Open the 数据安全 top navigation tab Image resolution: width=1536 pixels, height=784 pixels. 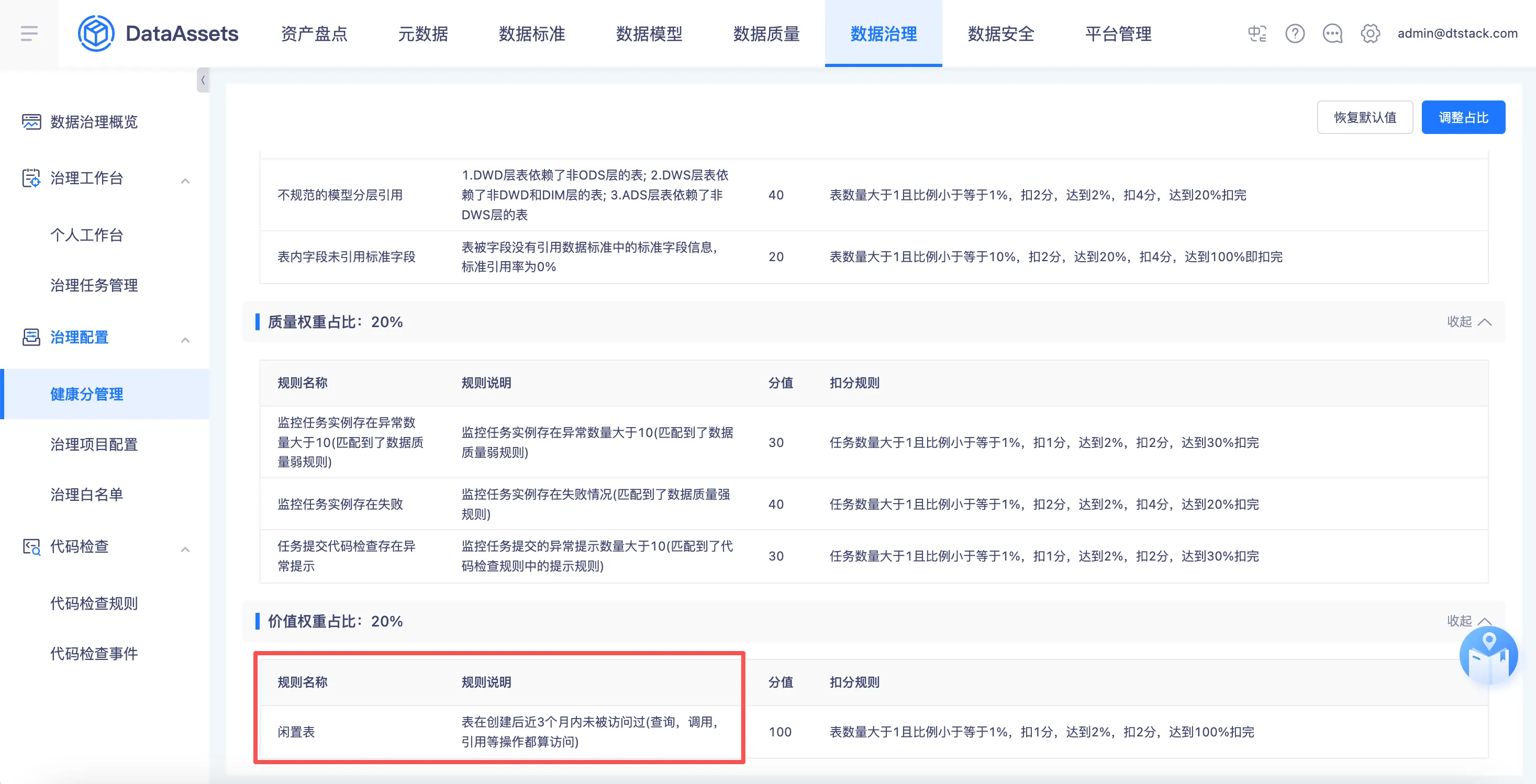(1000, 34)
